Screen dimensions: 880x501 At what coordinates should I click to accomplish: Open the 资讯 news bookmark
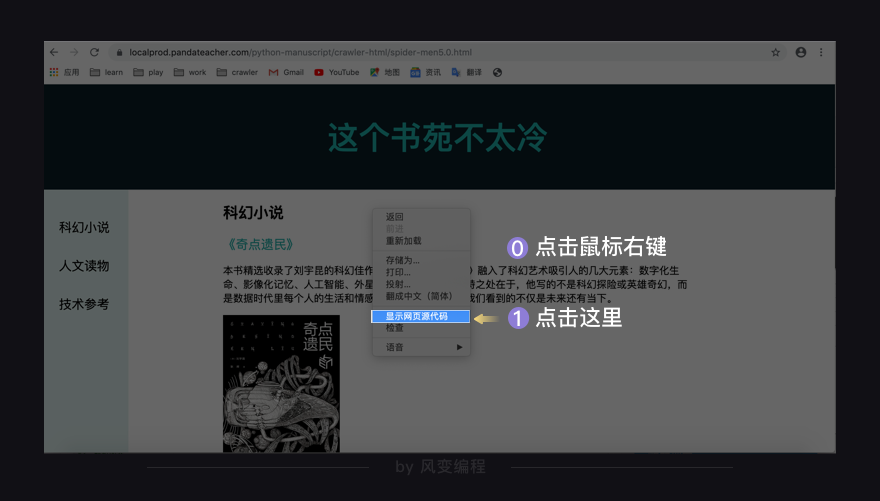point(425,72)
